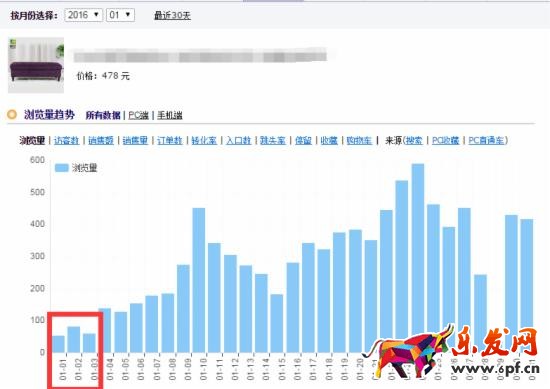
Task: Click the orange circle icon beside 浏览量趋势
Action: (12, 114)
